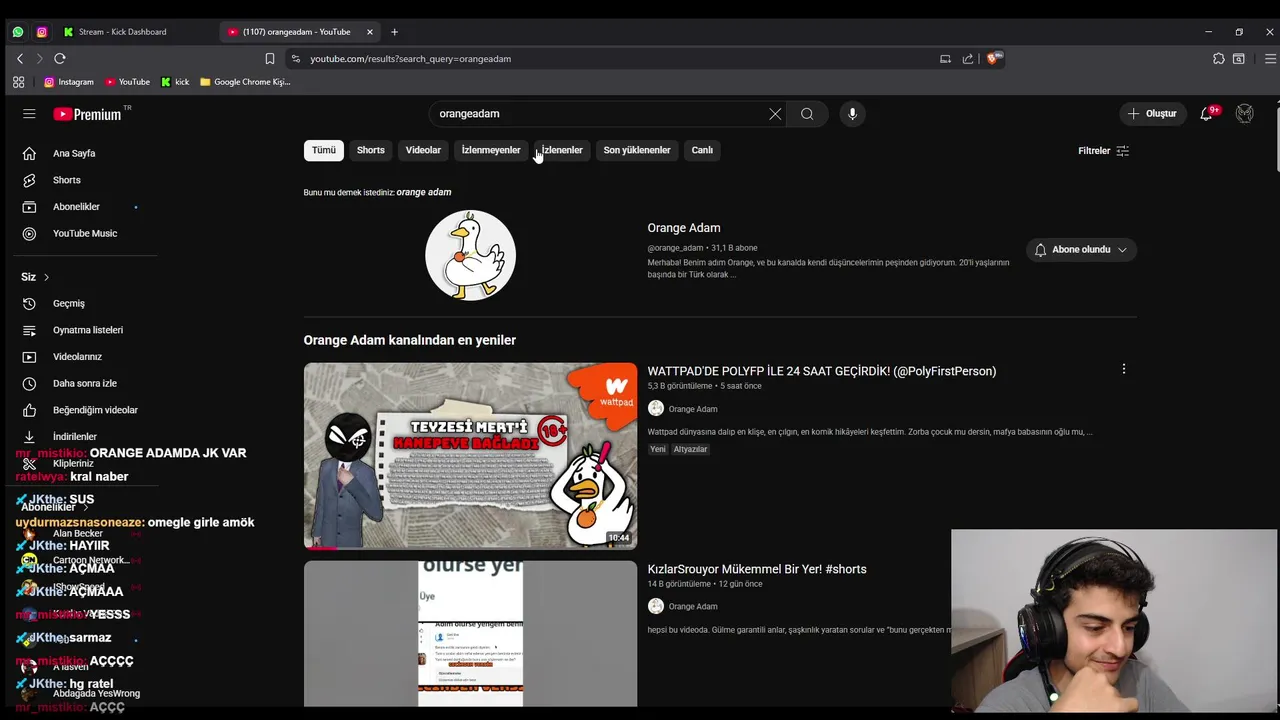This screenshot has height=720, width=1280.
Task: Click the Oluştur create button
Action: tap(1152, 114)
